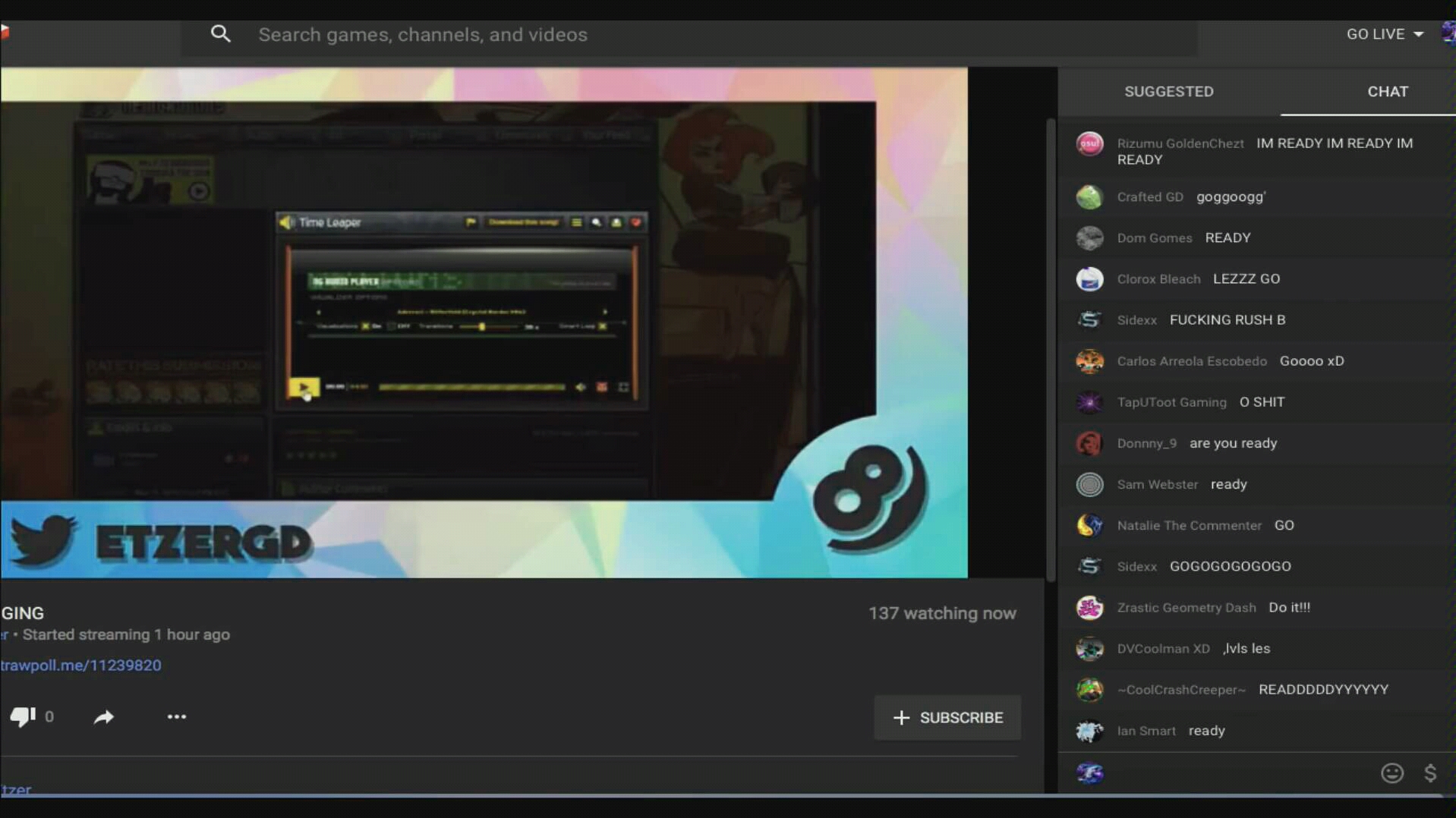Click Carlos Arreola Escobedo's avatar
Viewport: 1456px width, 818px height.
click(x=1089, y=361)
